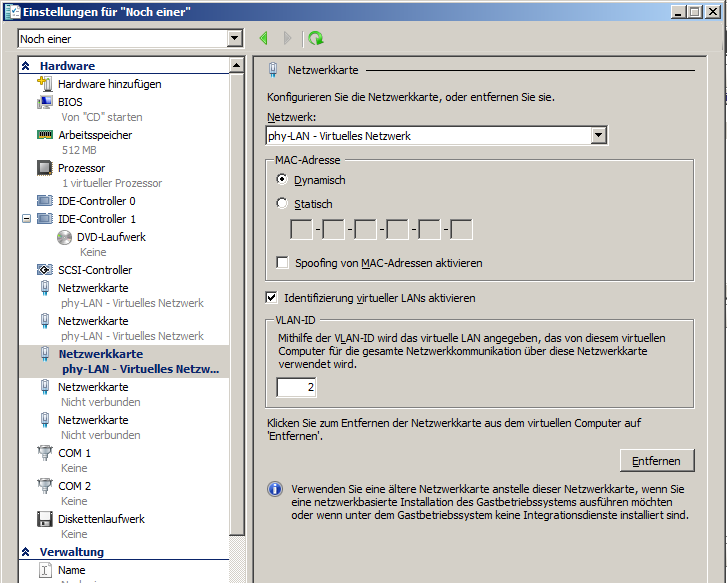Click the green refresh icon

click(x=316, y=38)
